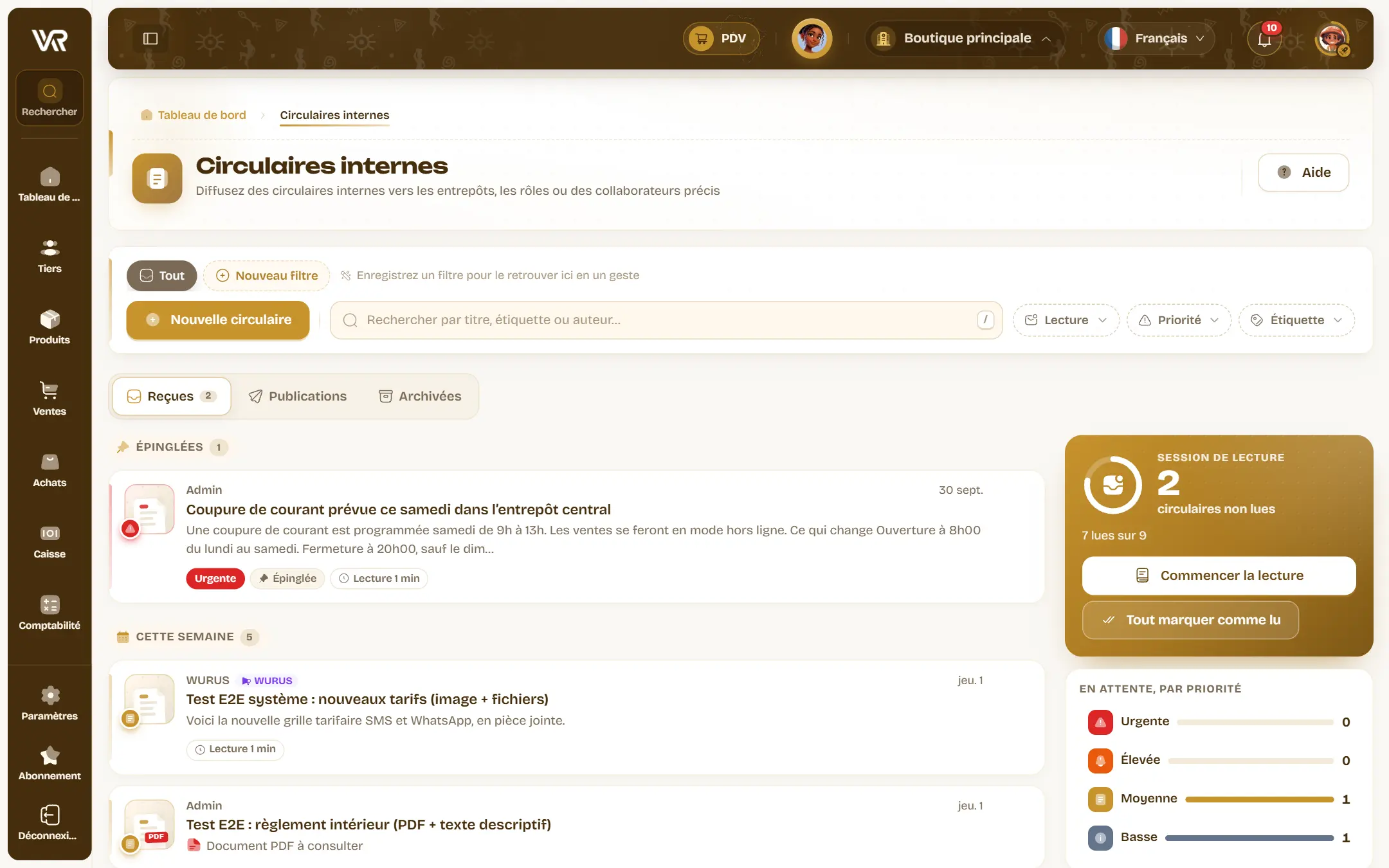Image resolution: width=1389 pixels, height=868 pixels.
Task: Create a Nouvelle circulaire
Action: 218,320
